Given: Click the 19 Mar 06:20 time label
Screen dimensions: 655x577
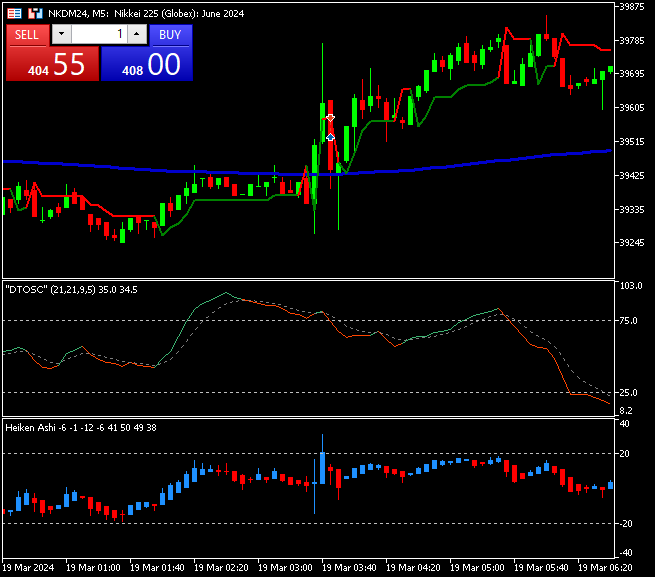Looking at the screenshot, I should click(605, 568).
